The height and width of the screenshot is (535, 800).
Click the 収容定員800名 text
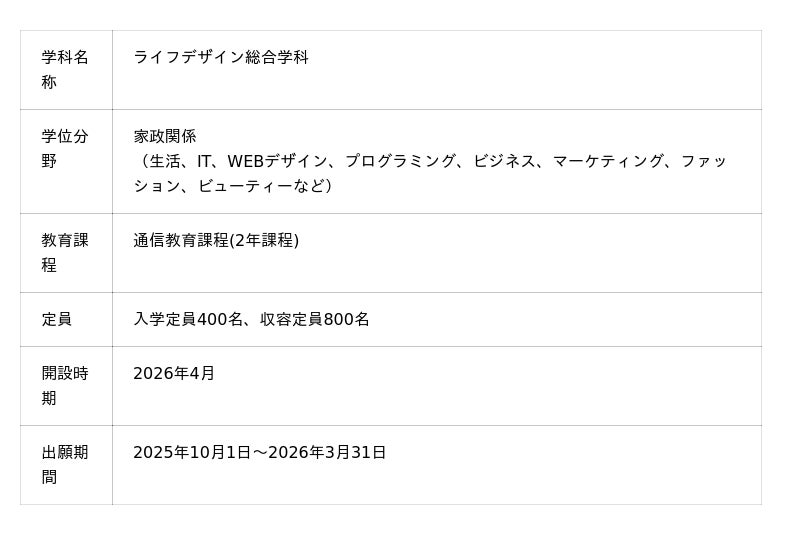click(315, 319)
